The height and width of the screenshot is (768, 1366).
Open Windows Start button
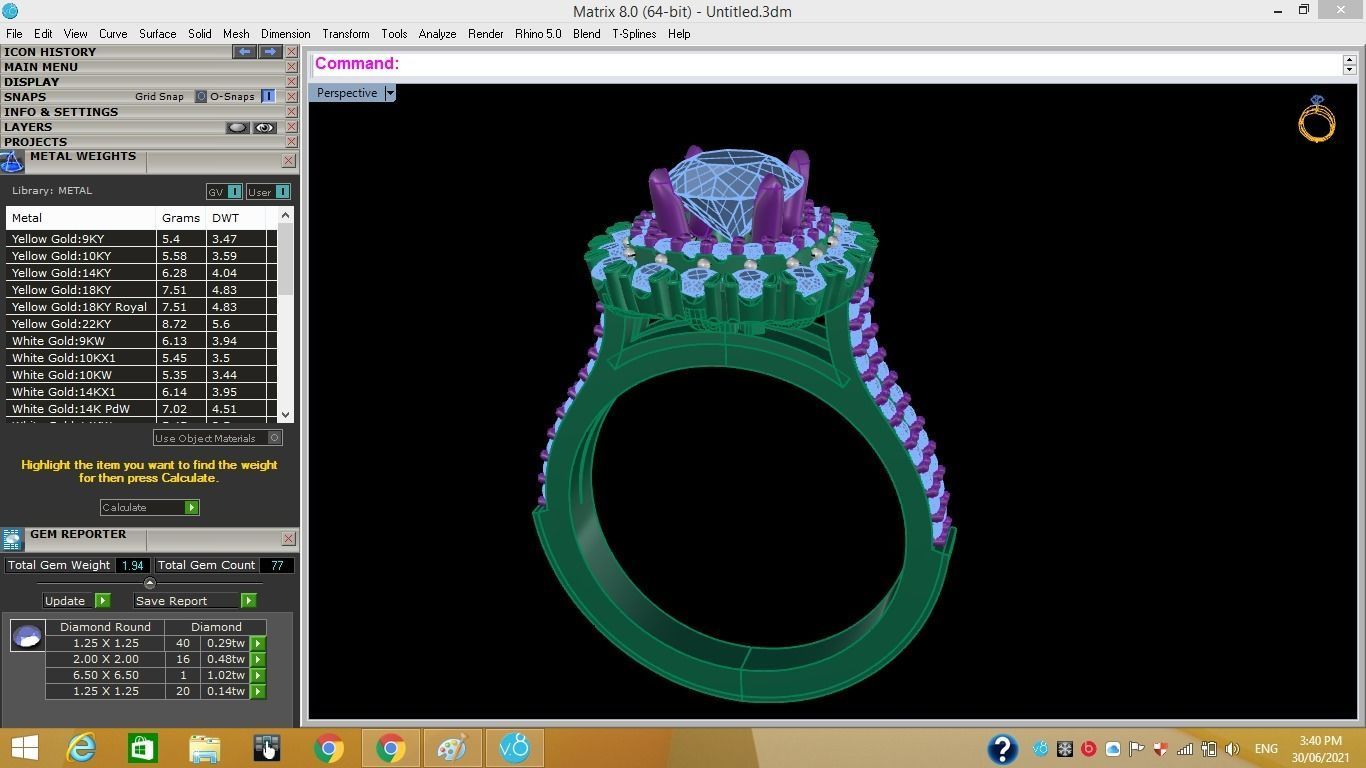[x=24, y=748]
